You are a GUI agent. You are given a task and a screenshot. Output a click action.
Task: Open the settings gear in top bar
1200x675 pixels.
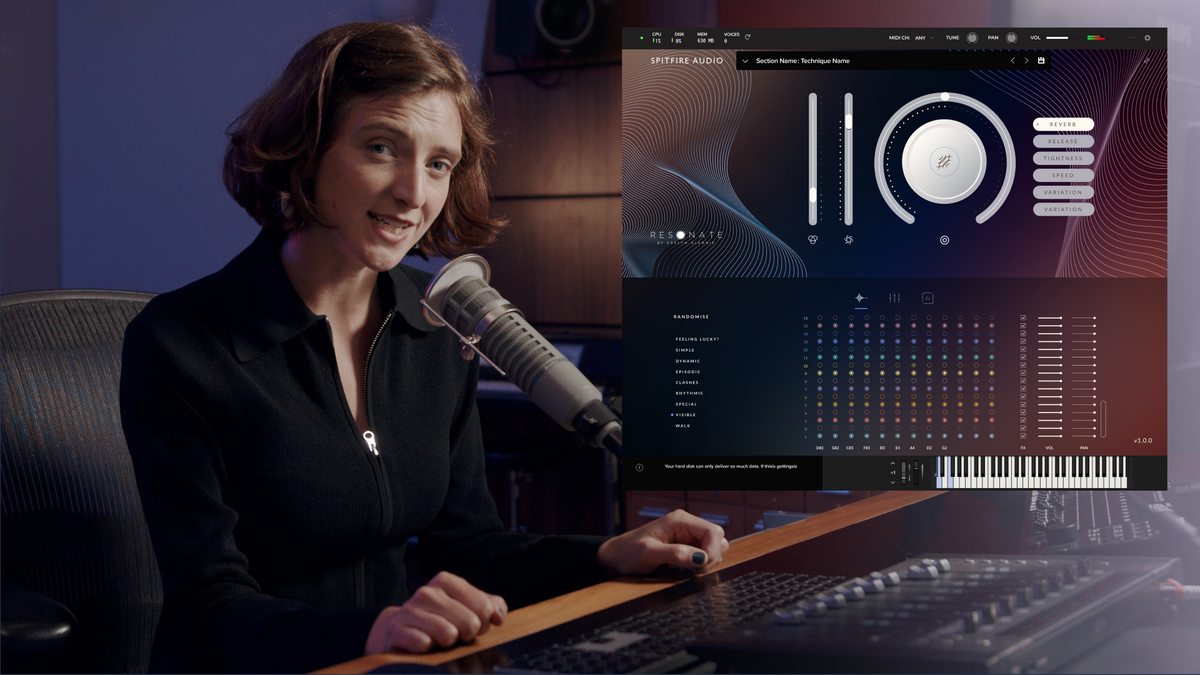1147,38
